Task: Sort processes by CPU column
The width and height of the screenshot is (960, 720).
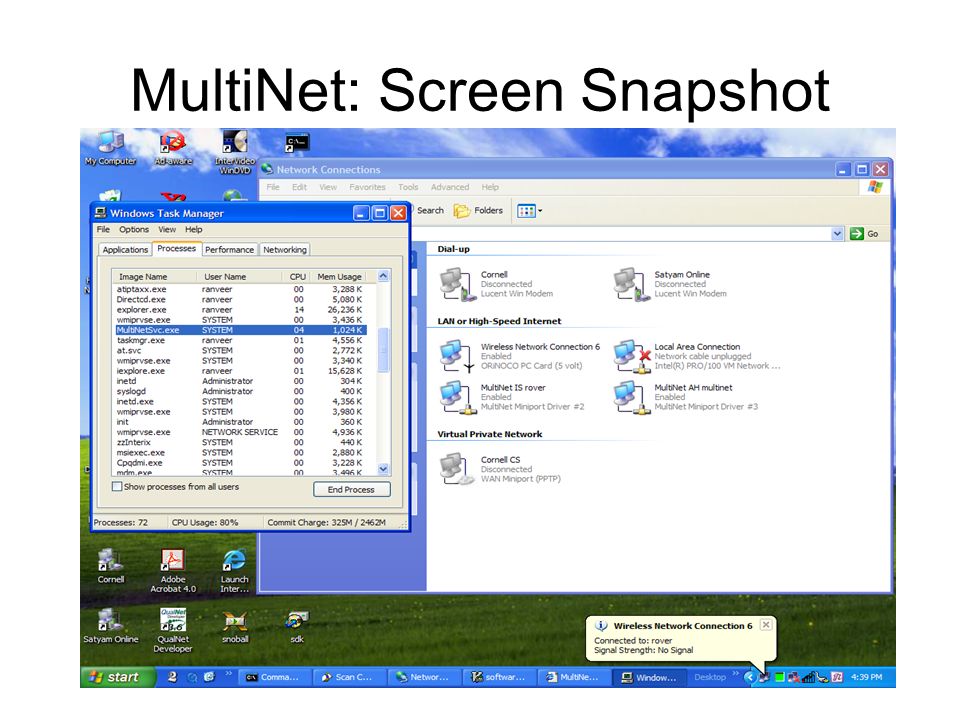Action: point(297,277)
